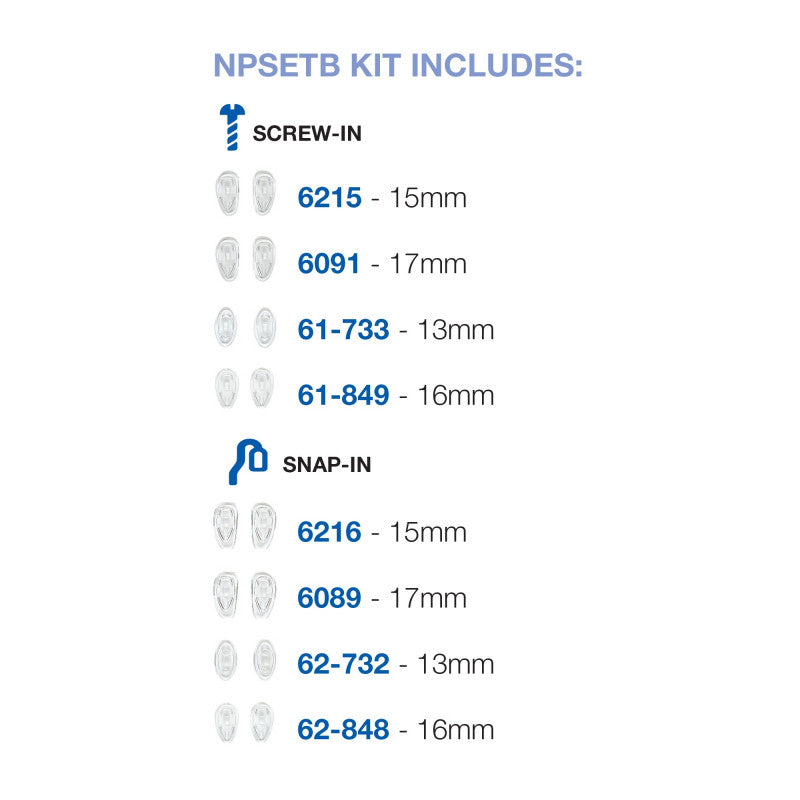Click the 62-732 nose pad pair image
Image resolution: width=800 pixels, height=800 pixels.
tap(245, 660)
